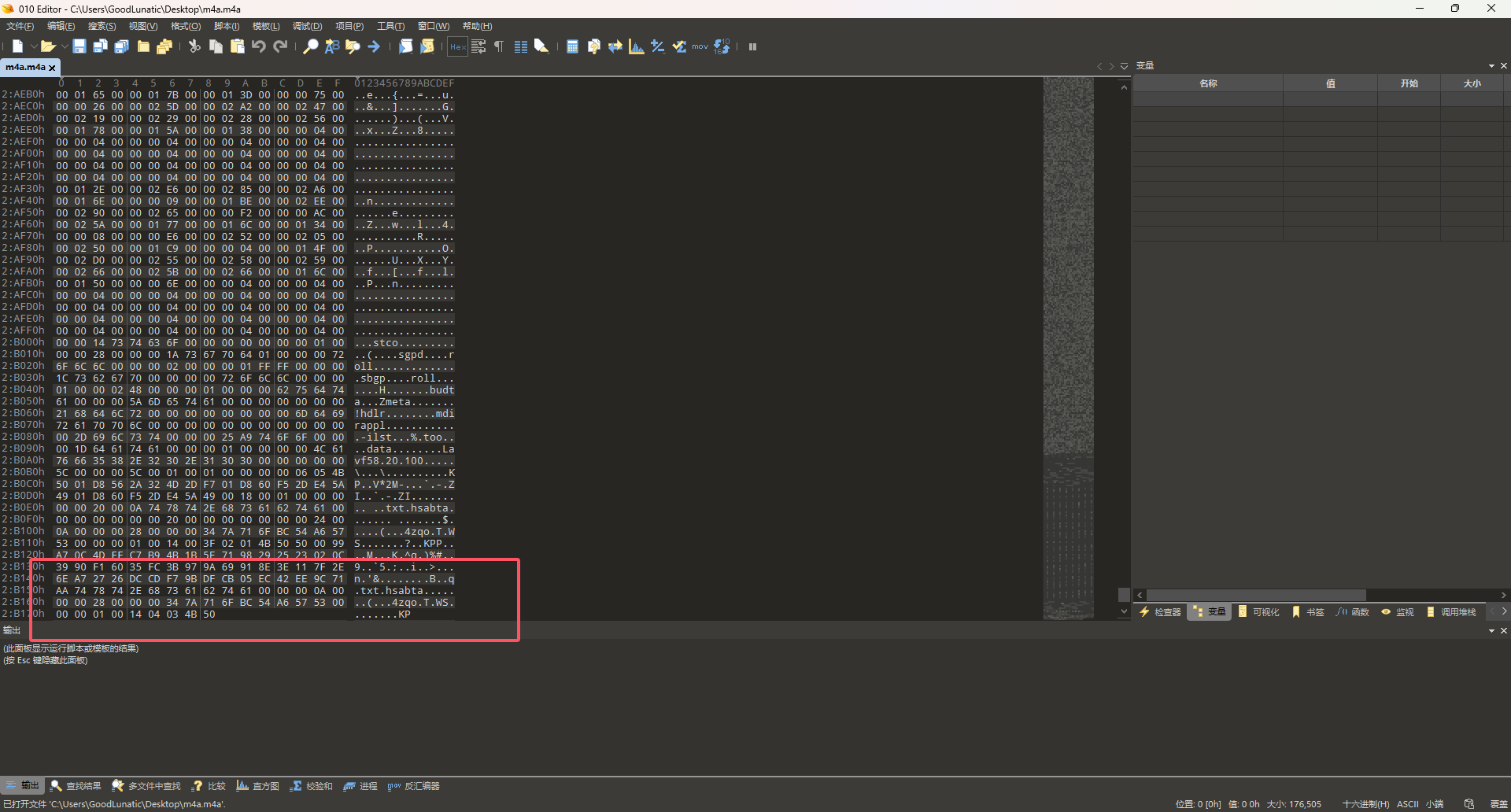Show more inspector tabs with right arrow

(1504, 611)
